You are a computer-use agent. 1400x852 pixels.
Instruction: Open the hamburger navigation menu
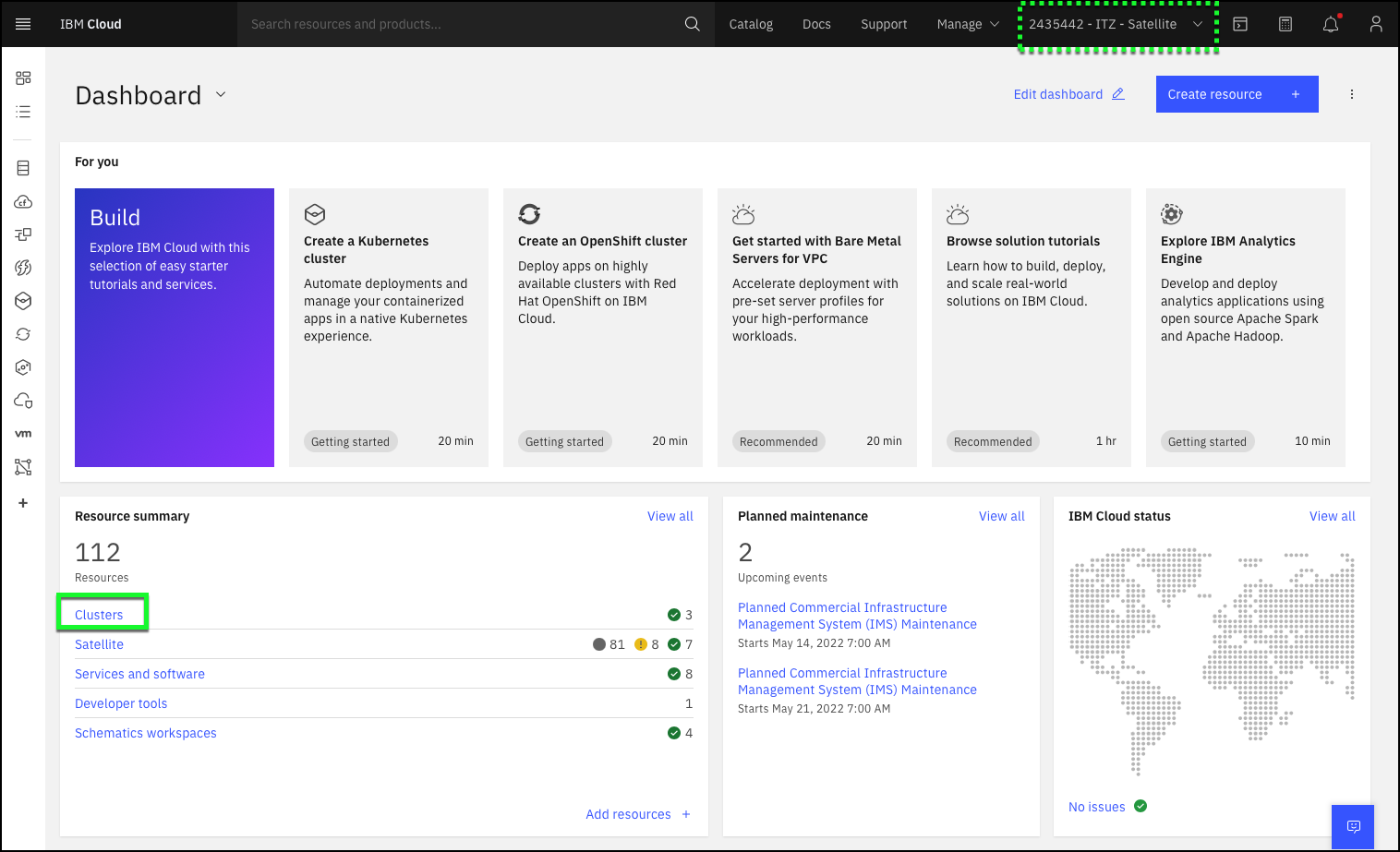[x=23, y=24]
